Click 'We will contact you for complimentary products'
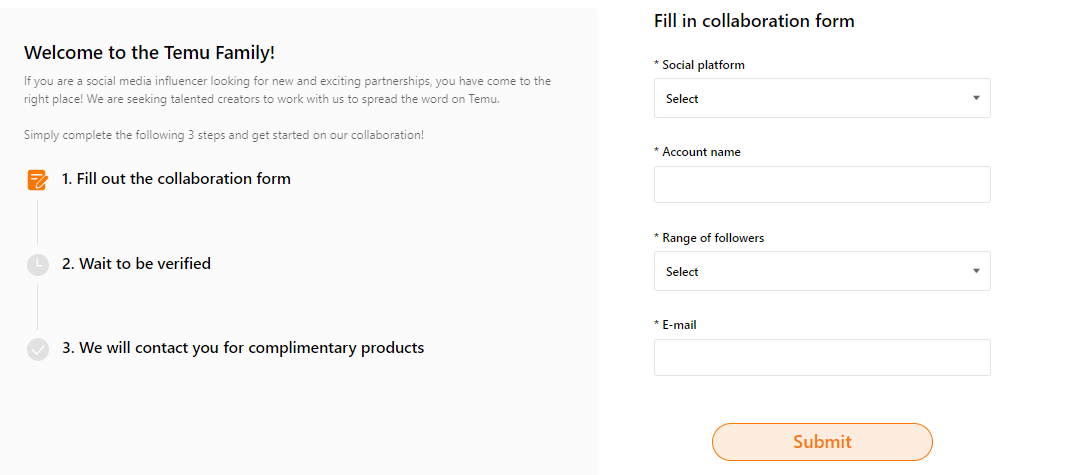Image resolution: width=1072 pixels, height=475 pixels. pyautogui.click(x=243, y=348)
